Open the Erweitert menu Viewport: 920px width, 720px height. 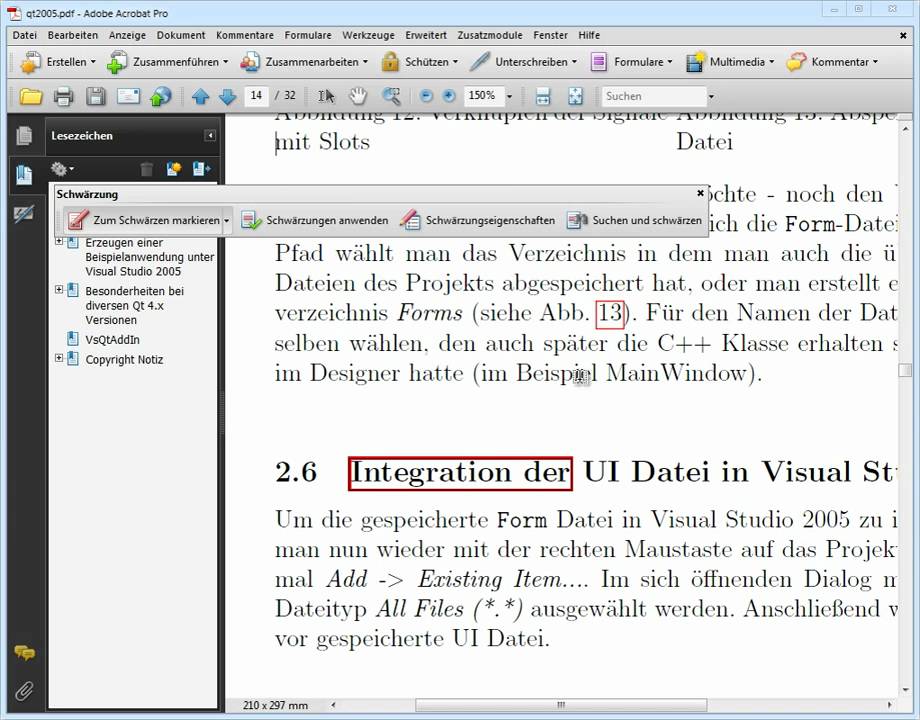(x=426, y=35)
